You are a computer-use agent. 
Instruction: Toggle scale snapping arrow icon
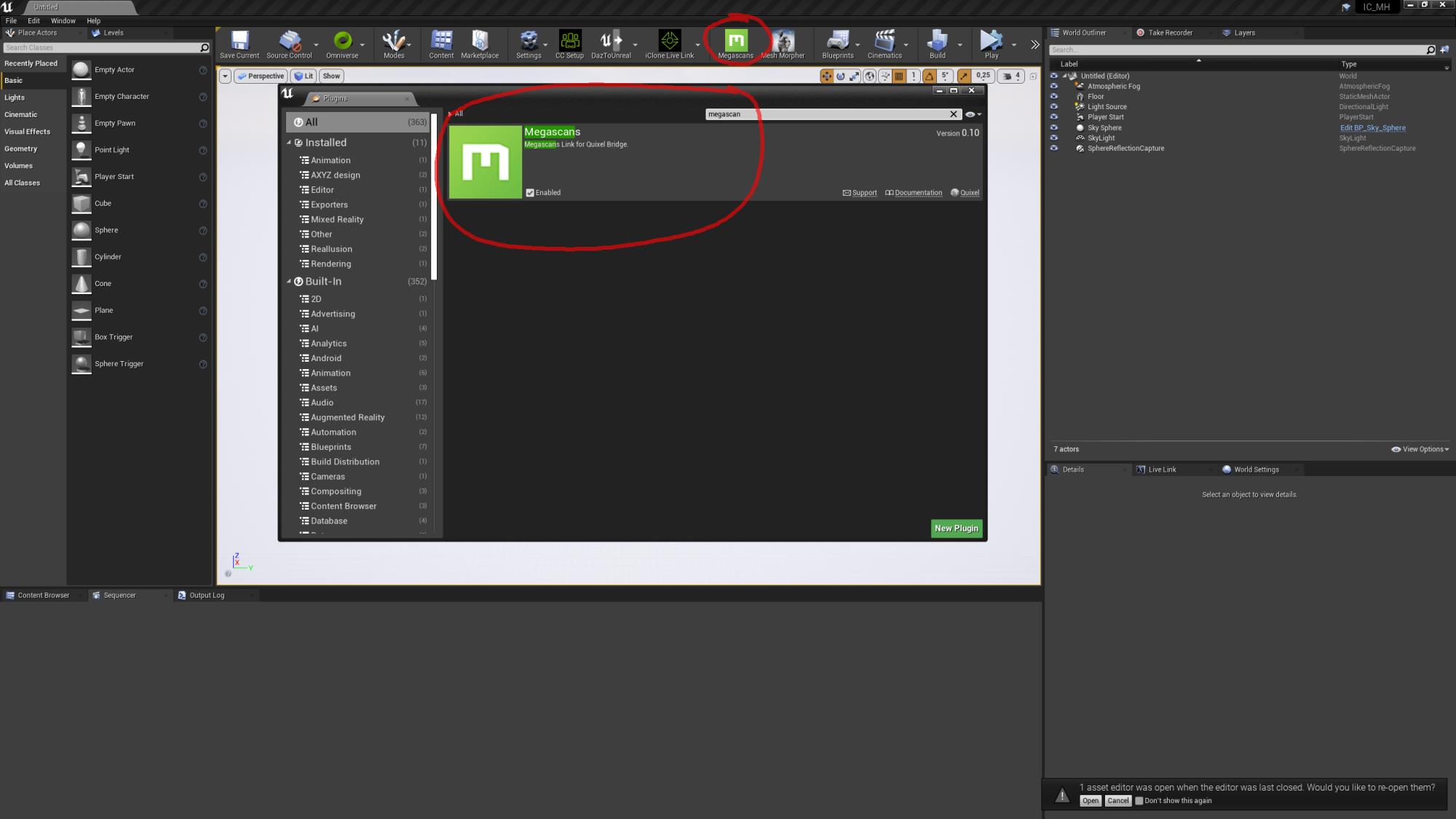coord(964,76)
